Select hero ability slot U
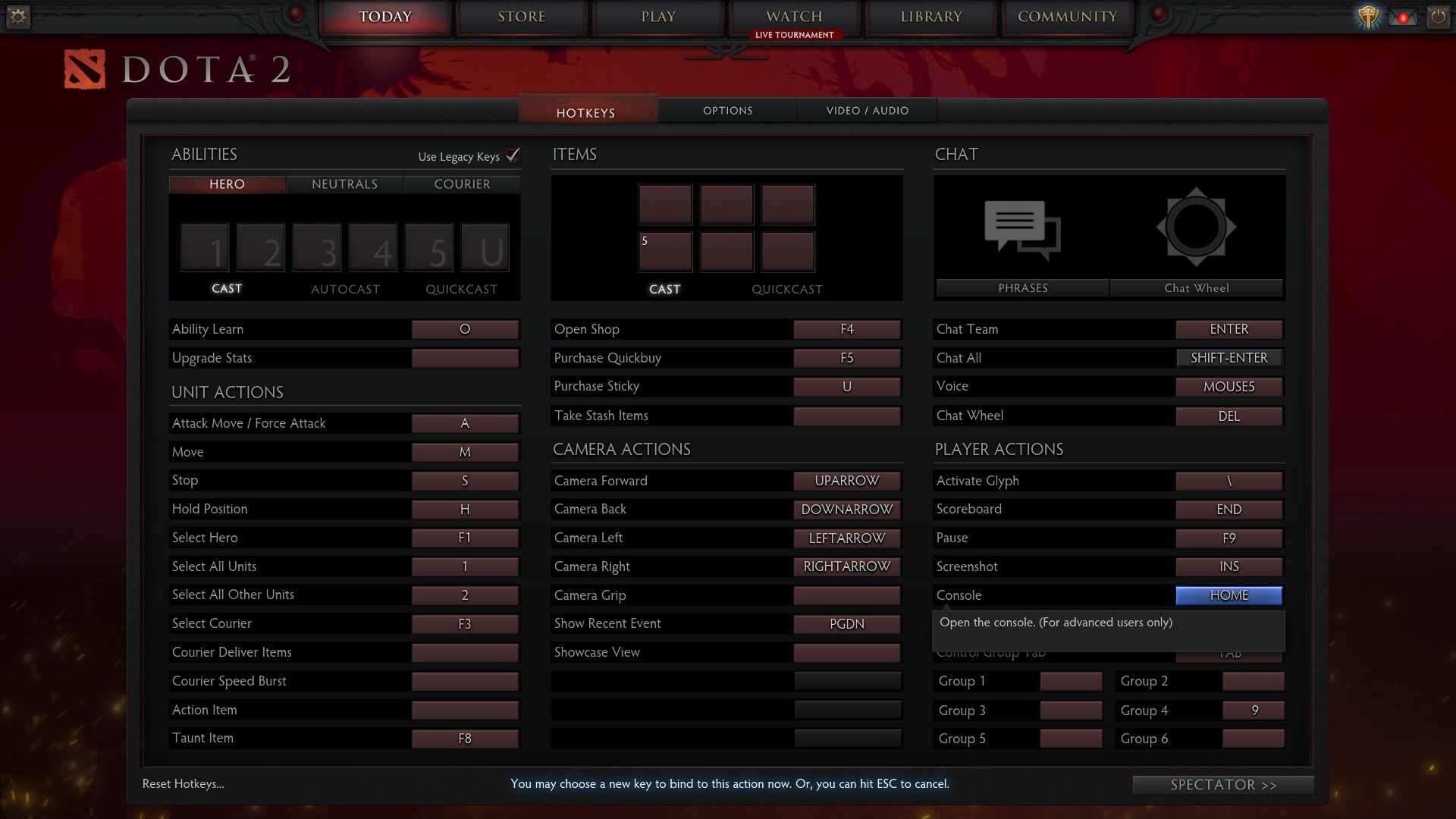 485,248
